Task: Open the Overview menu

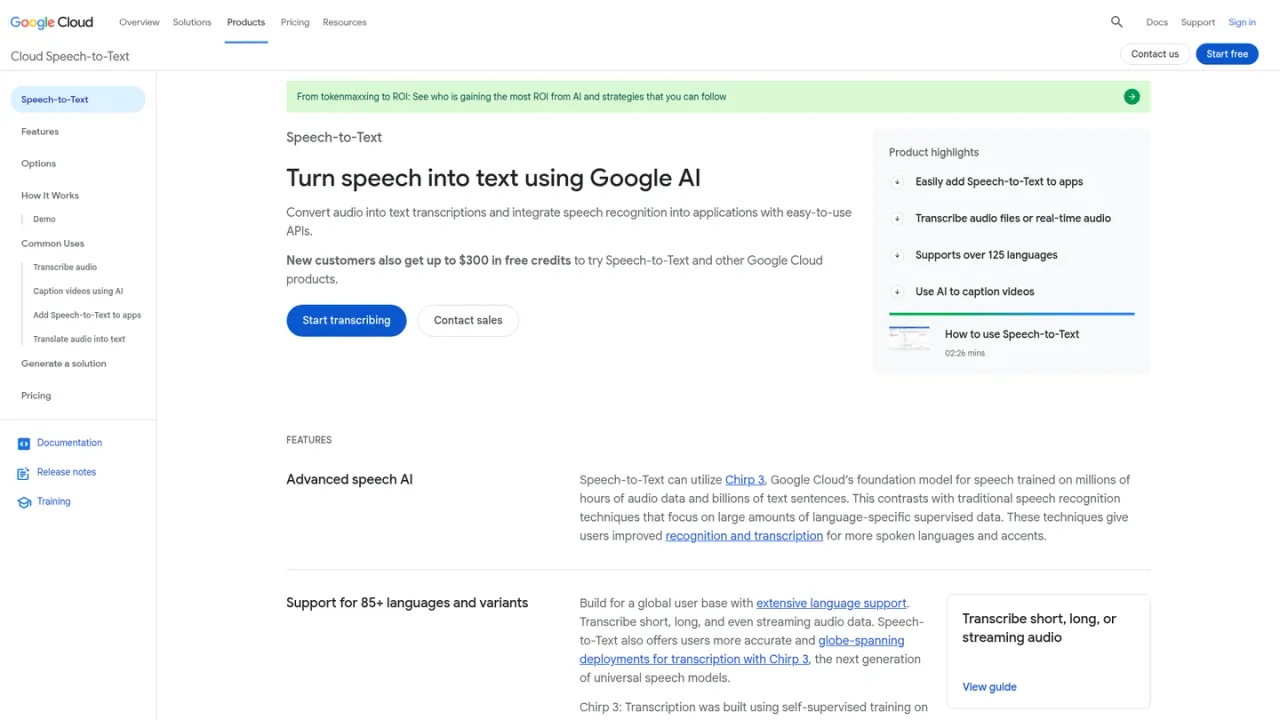Action: pos(139,22)
